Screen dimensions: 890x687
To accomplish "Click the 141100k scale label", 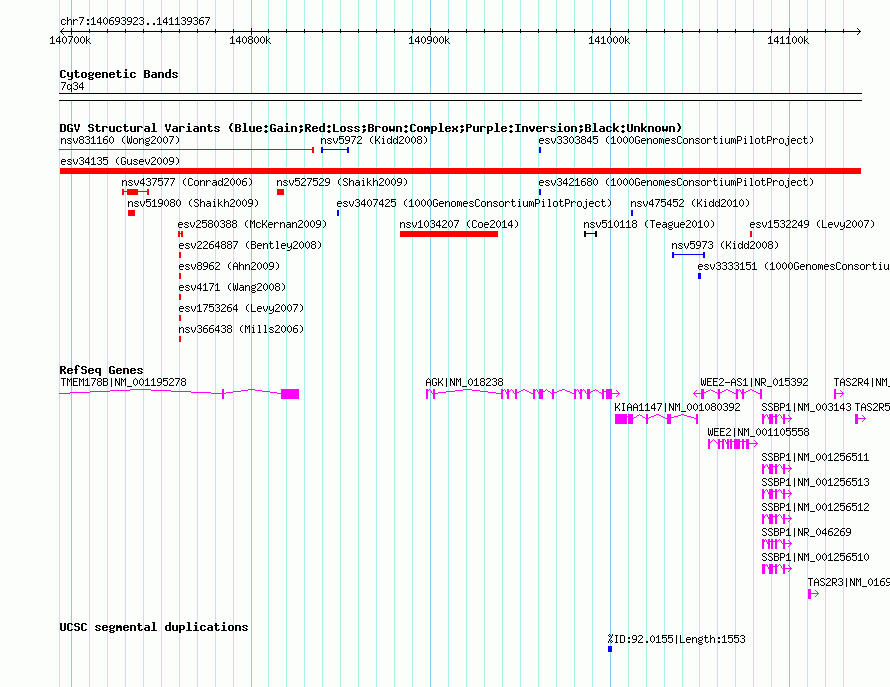I will tap(788, 41).
